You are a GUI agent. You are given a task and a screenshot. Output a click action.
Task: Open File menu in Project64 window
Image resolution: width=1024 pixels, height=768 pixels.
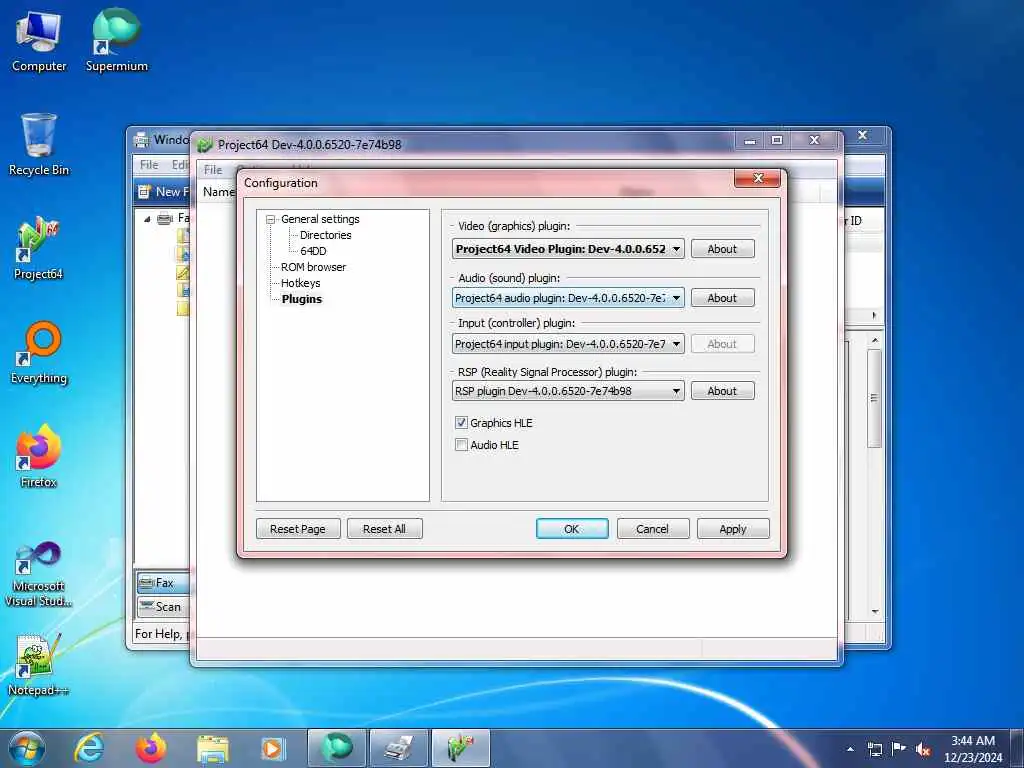point(213,170)
